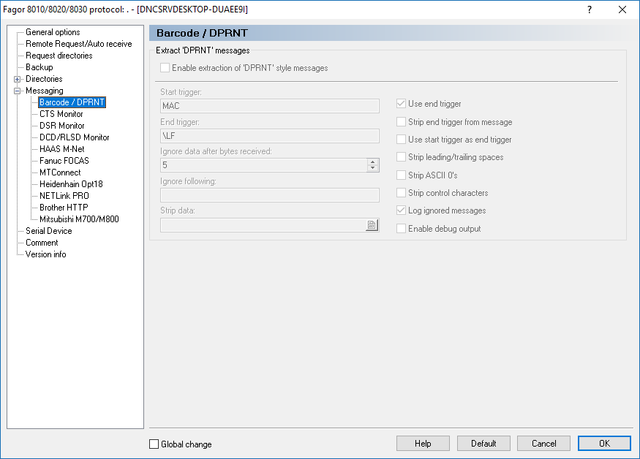Increase the Ignore data bytes spinner value
This screenshot has height=459, width=640.
(x=372, y=162)
